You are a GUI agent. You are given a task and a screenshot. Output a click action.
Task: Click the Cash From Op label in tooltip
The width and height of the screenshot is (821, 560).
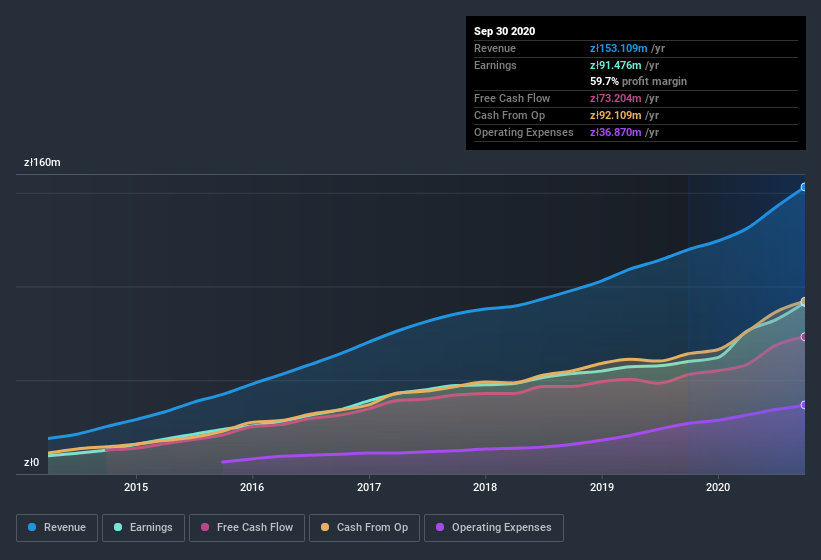point(509,115)
